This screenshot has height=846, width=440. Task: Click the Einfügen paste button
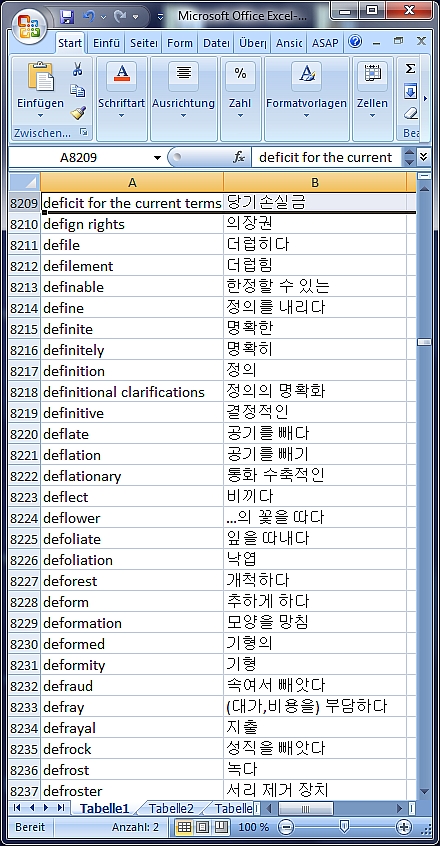pyautogui.click(x=40, y=90)
